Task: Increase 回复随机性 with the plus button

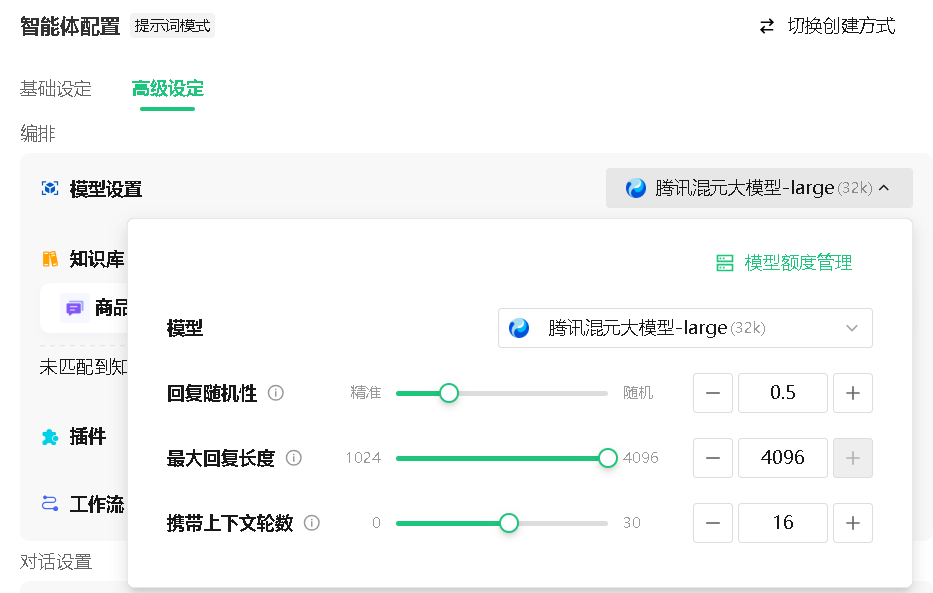Action: click(853, 392)
